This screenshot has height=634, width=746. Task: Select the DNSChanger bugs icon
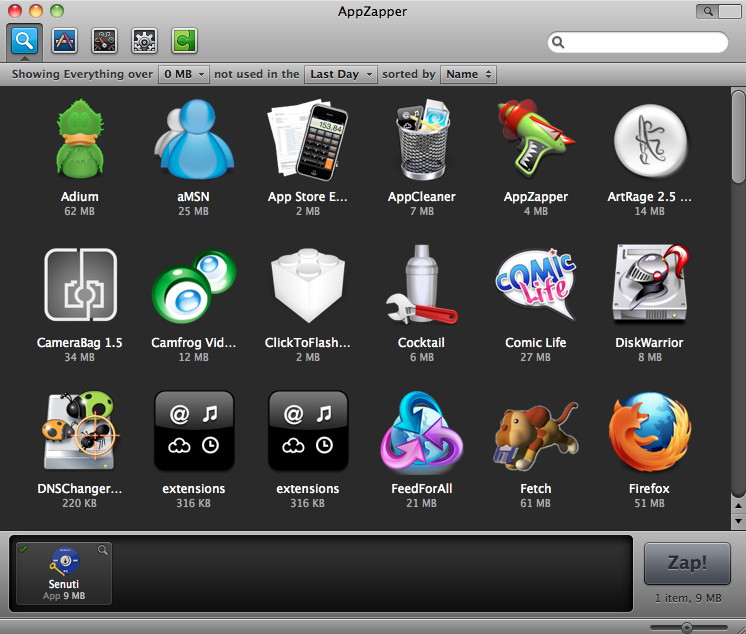click(x=79, y=431)
